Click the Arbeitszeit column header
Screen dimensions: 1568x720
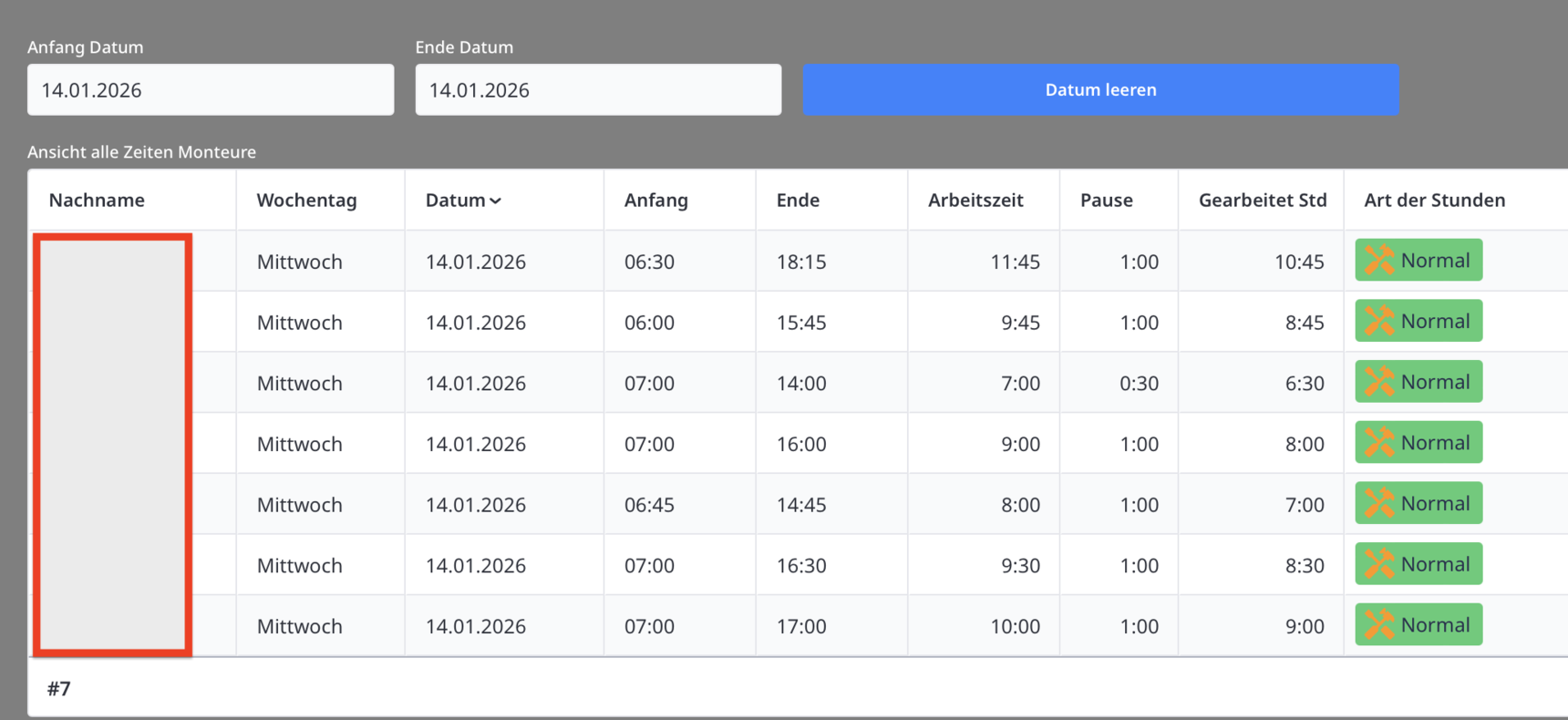pos(975,201)
